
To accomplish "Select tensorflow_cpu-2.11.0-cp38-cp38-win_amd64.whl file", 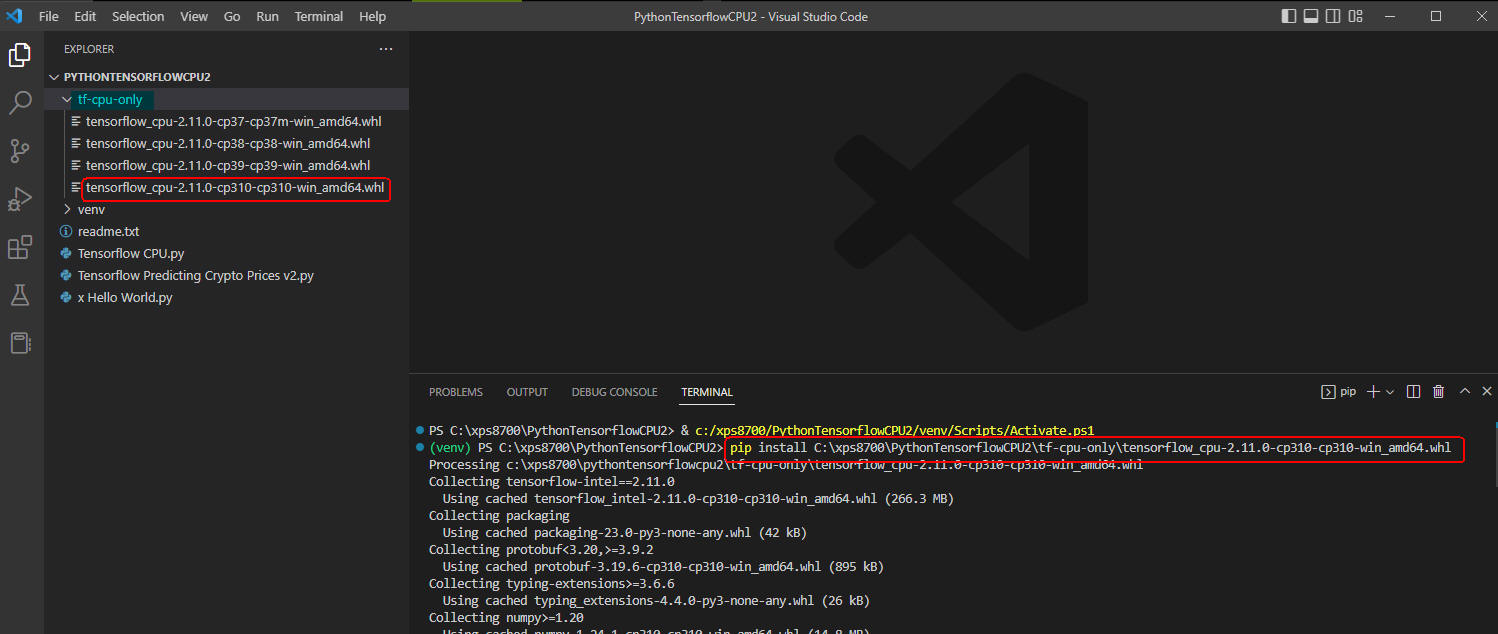I will pyautogui.click(x=226, y=143).
